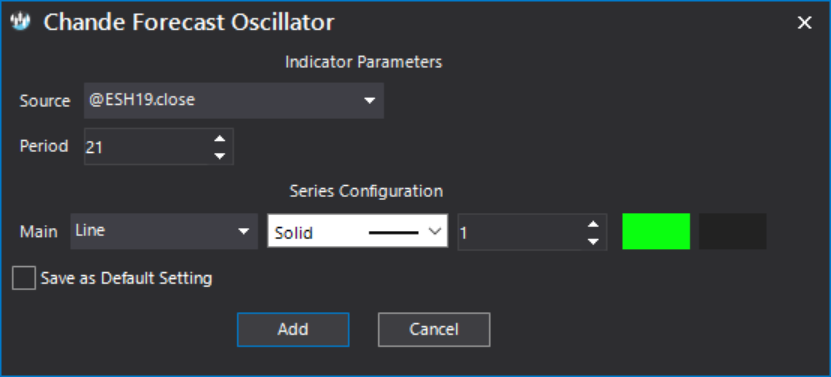Close the Chande Forecast Oscillator dialog
Screen dimensions: 831x377
(804, 23)
